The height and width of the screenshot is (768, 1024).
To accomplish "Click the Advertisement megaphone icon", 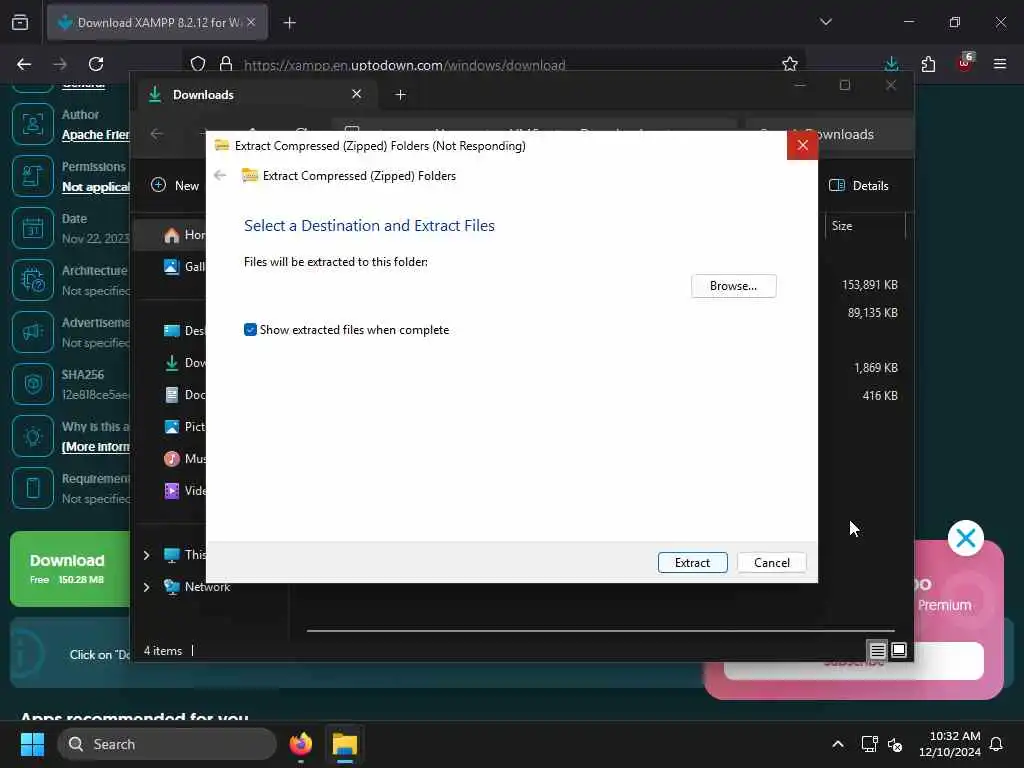I will pyautogui.click(x=33, y=332).
